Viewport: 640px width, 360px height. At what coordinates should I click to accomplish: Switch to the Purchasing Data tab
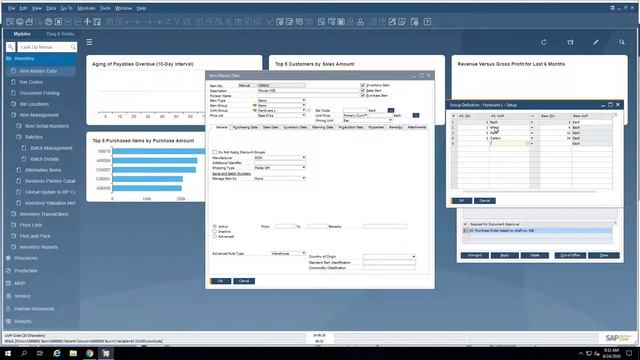(x=245, y=127)
